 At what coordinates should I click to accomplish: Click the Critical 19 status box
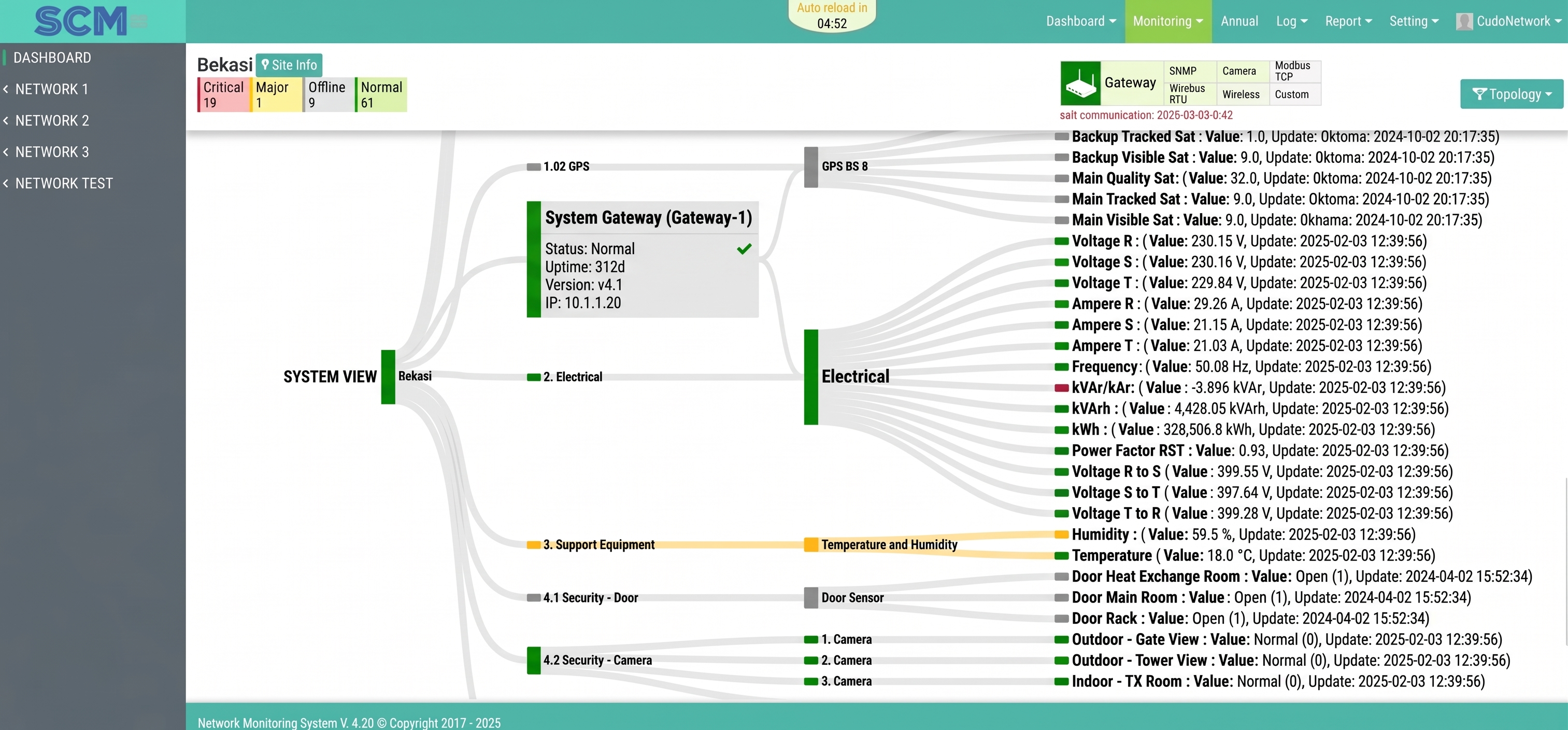tap(223, 94)
